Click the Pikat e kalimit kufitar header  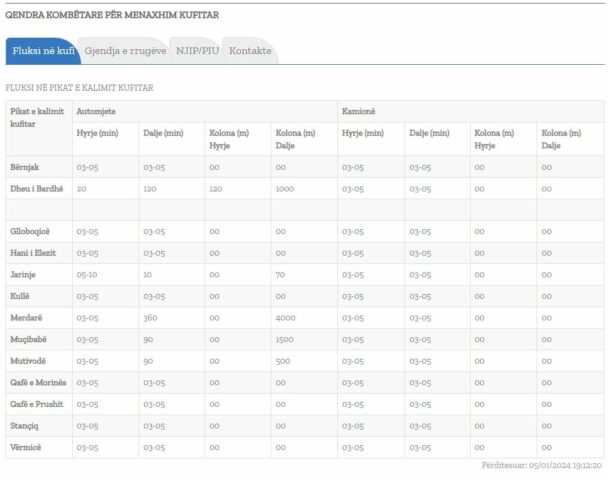pos(36,117)
